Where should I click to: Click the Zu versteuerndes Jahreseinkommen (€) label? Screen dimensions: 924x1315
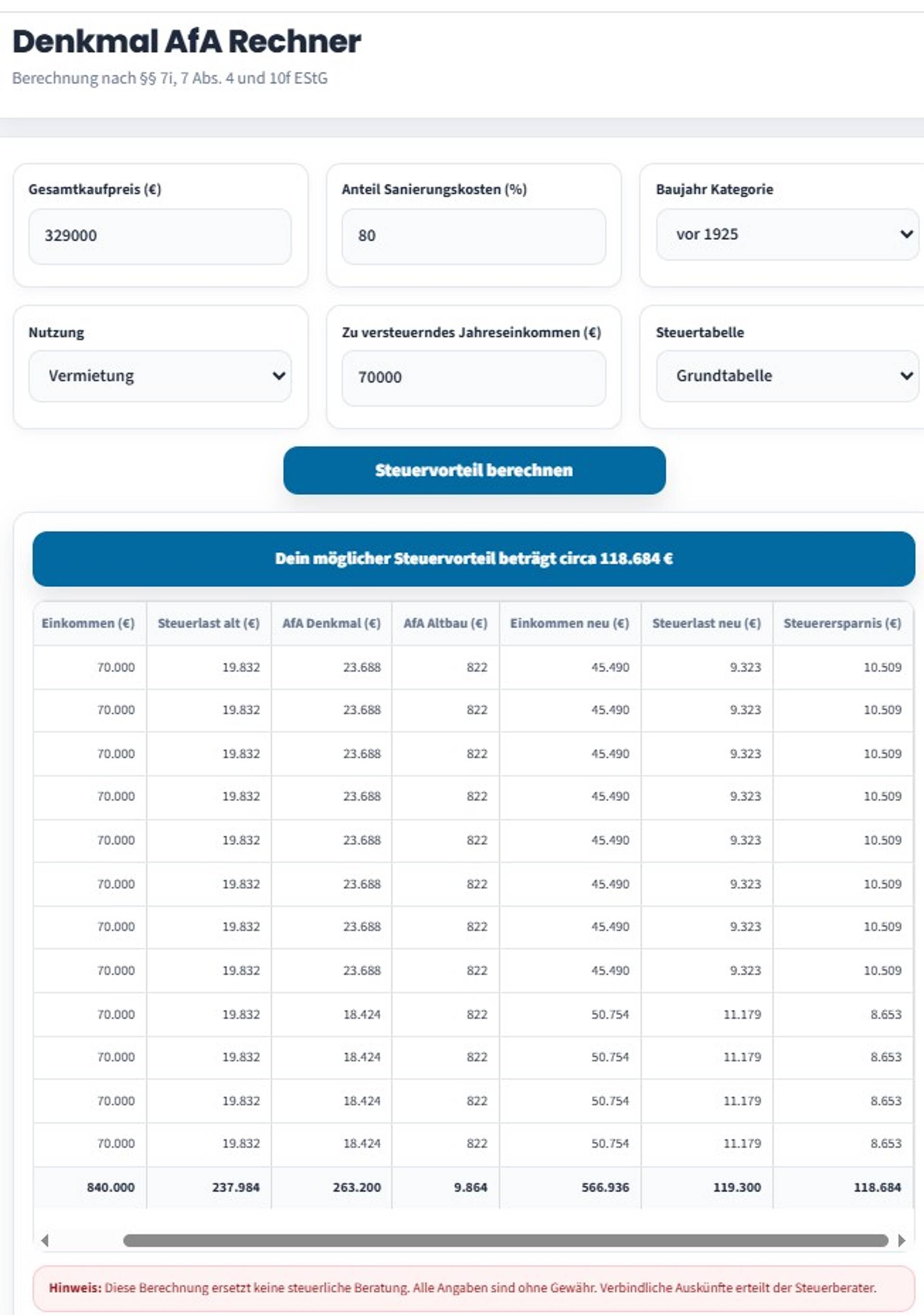(471, 333)
